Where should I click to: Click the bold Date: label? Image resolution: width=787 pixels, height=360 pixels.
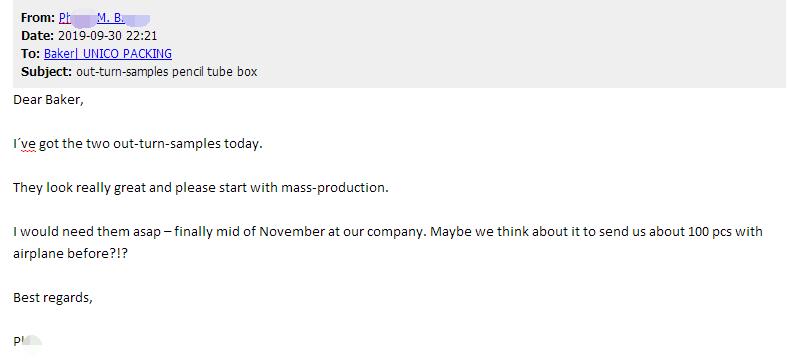(38, 36)
